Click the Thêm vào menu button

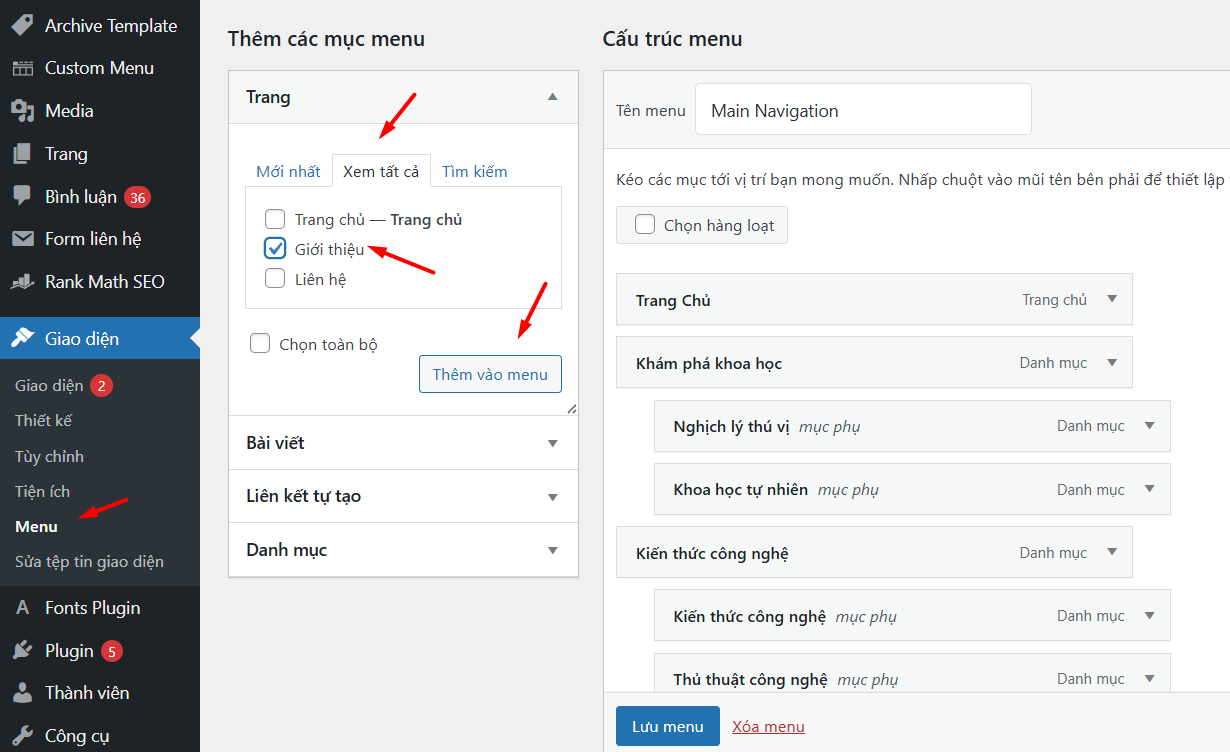pyautogui.click(x=490, y=374)
